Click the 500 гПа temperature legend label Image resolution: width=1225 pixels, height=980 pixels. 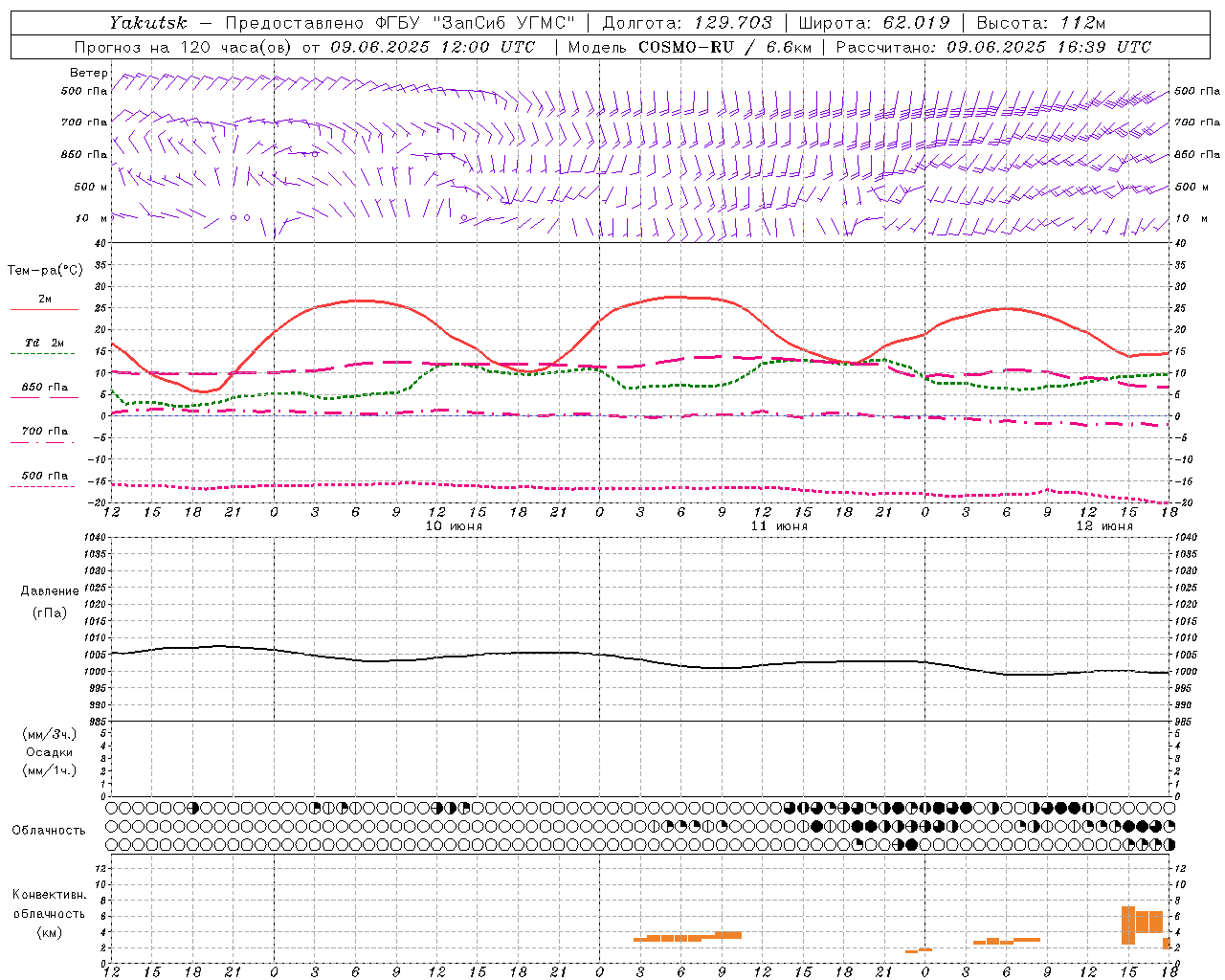click(x=45, y=476)
